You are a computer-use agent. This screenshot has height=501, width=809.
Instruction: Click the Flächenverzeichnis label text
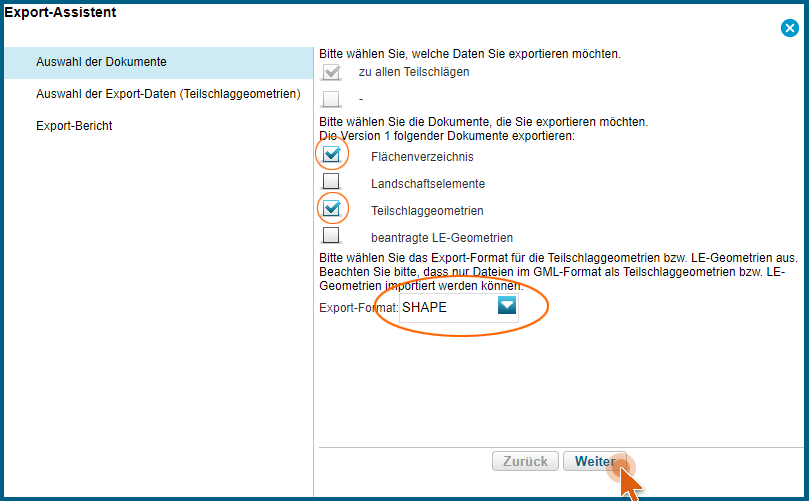point(422,157)
